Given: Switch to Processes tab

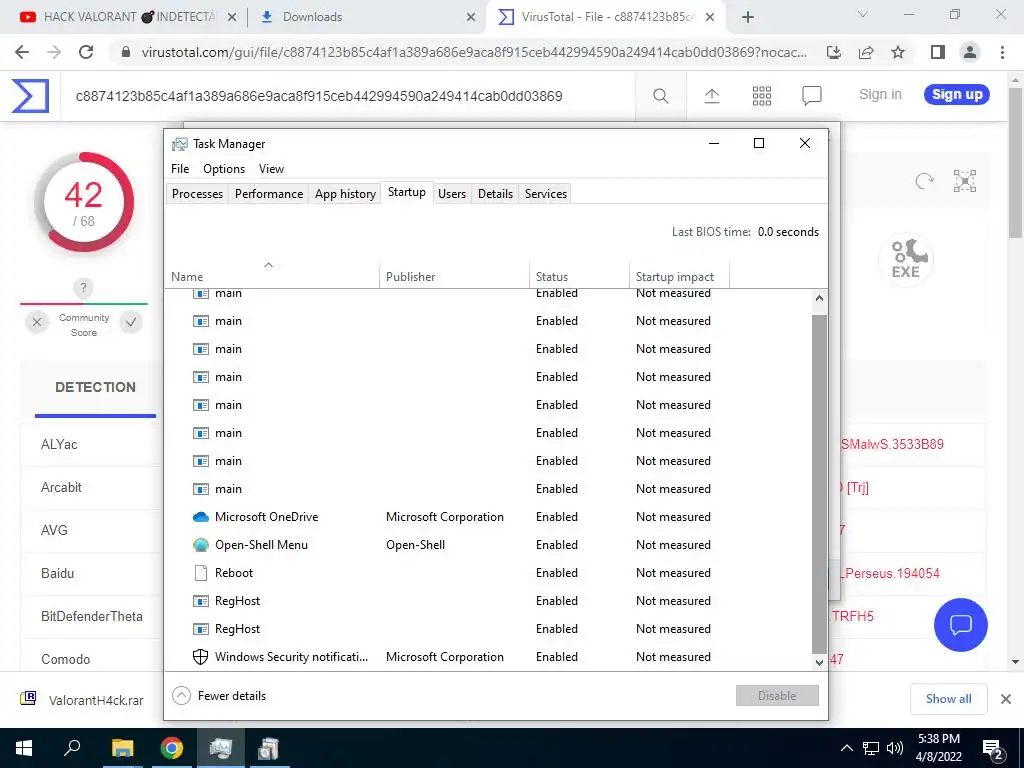Looking at the screenshot, I should pos(197,193).
